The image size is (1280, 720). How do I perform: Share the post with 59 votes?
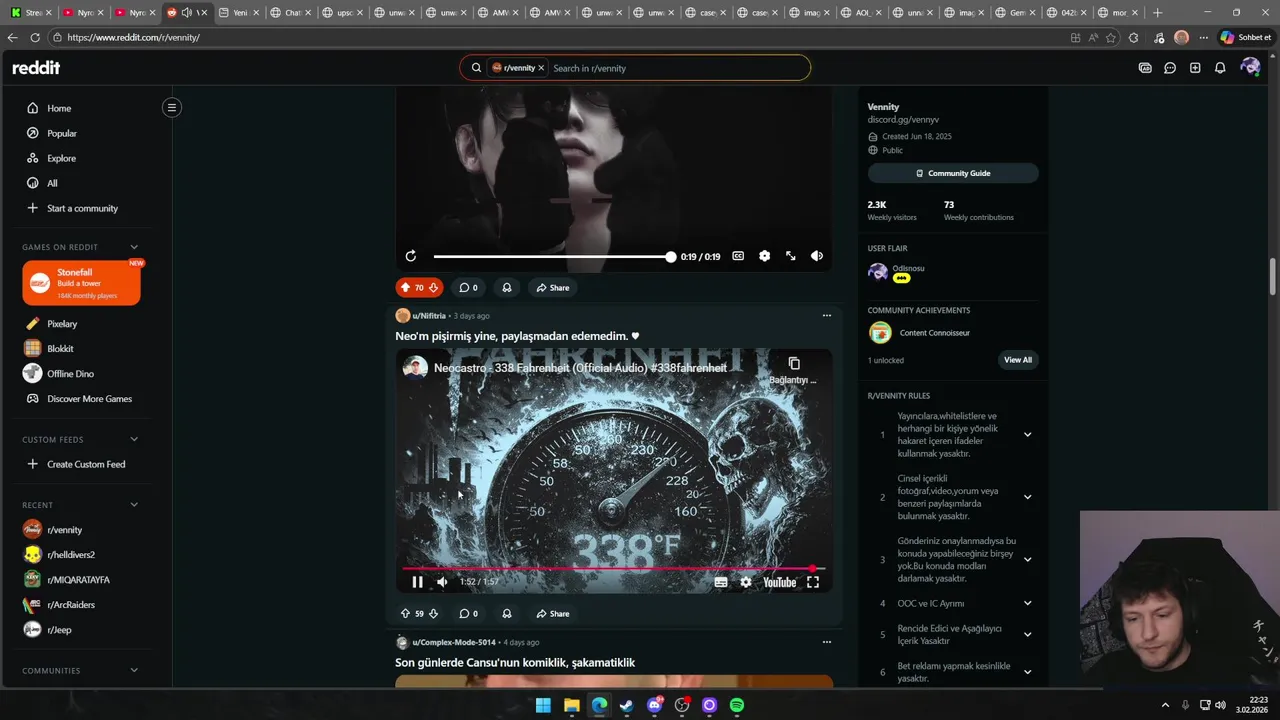(x=552, y=614)
